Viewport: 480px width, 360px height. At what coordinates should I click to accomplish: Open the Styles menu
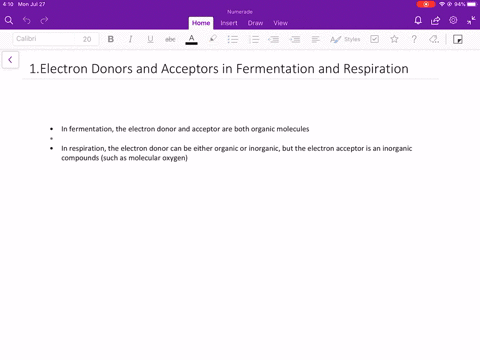345,39
